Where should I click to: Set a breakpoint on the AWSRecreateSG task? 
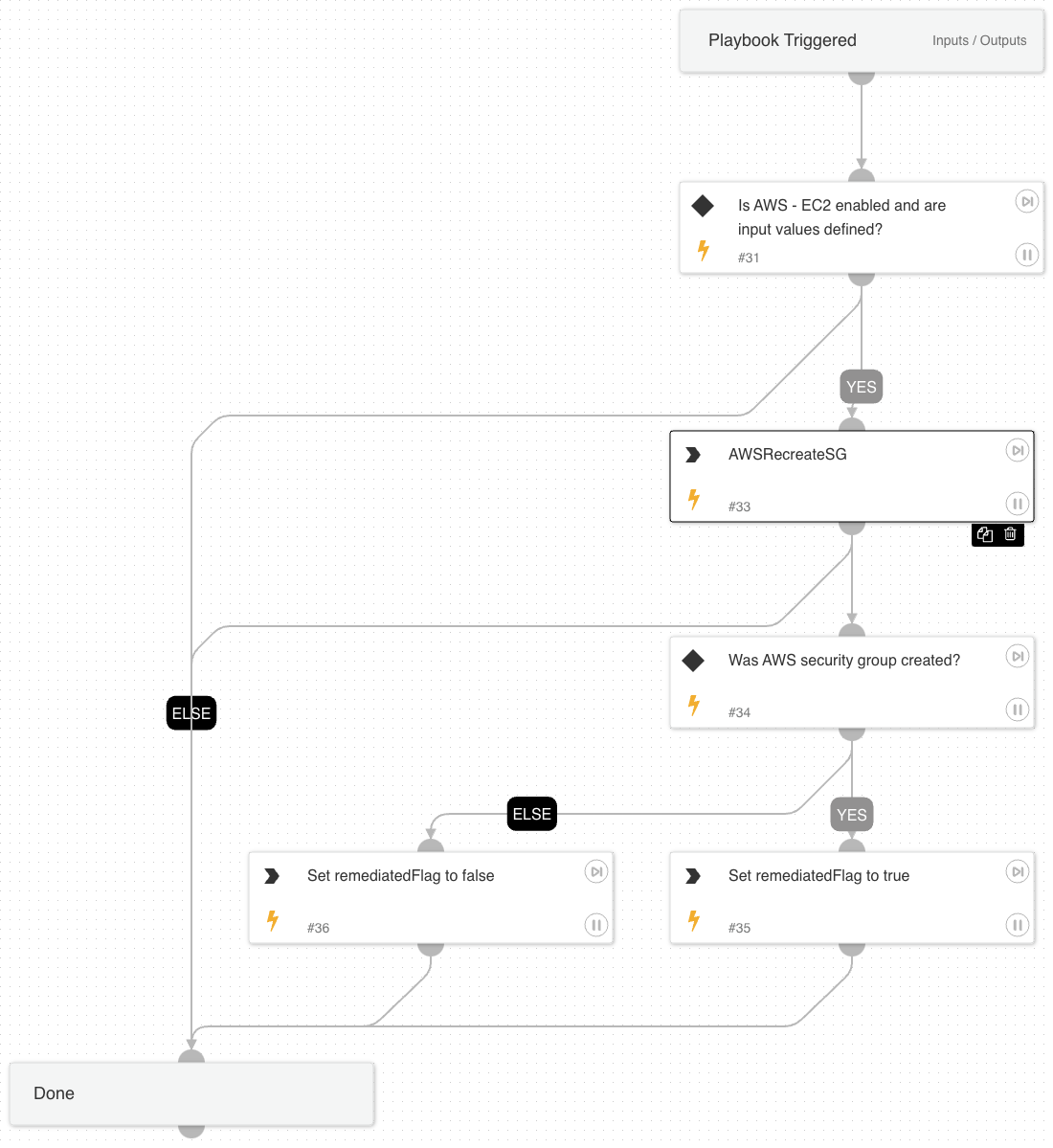coord(1018,503)
